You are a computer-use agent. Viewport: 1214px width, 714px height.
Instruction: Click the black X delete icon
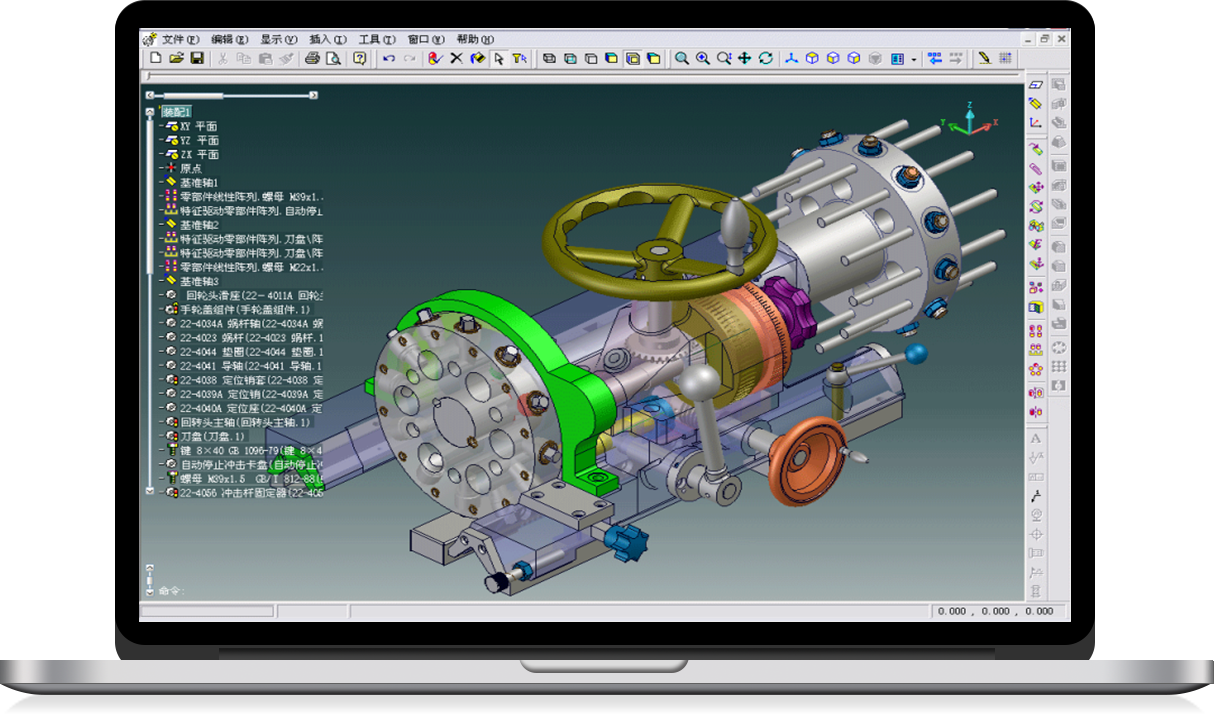click(456, 59)
